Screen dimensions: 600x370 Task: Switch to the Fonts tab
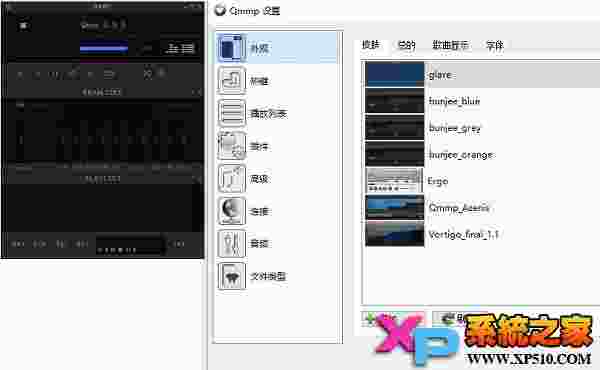[x=494, y=46]
